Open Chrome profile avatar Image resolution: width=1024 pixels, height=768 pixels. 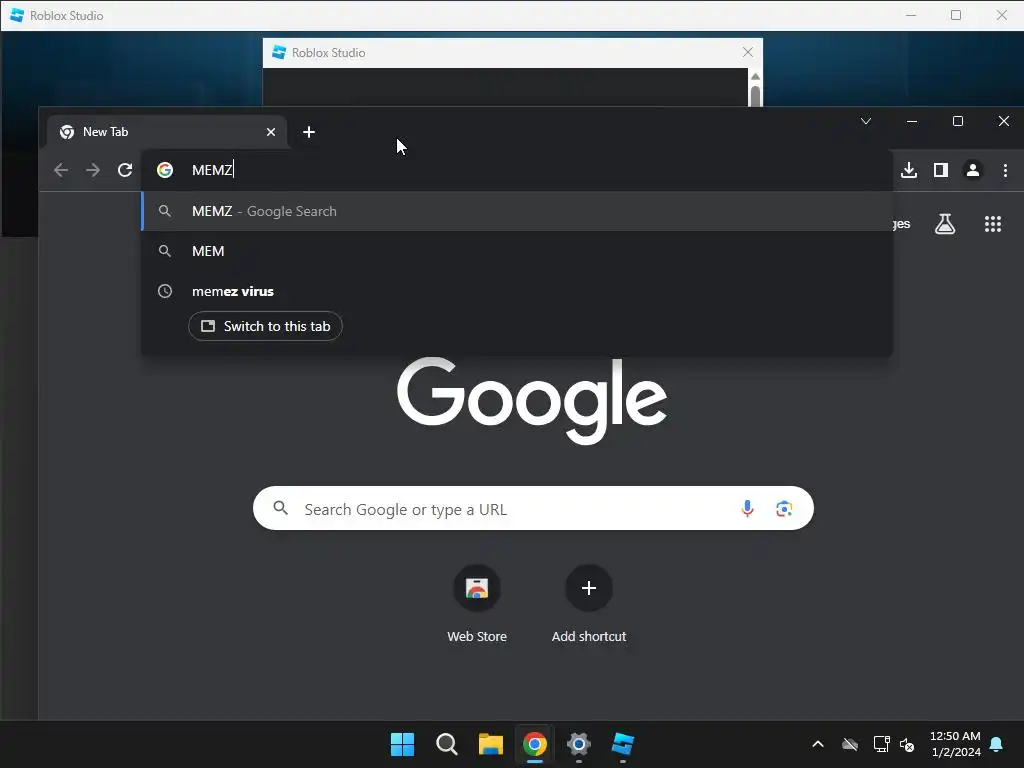(972, 170)
